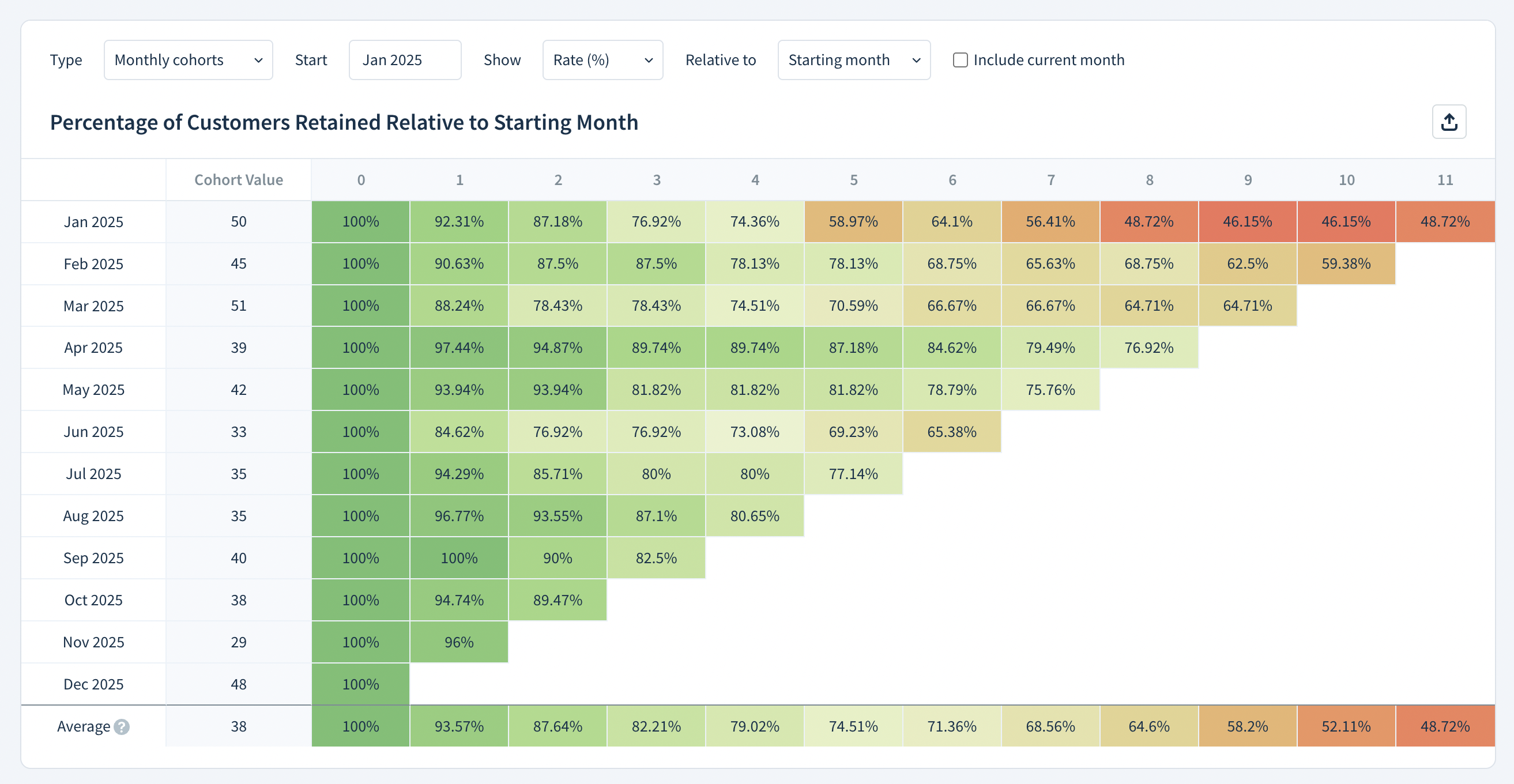Image resolution: width=1514 pixels, height=784 pixels.
Task: Open the help tooltip beside Average
Action: (122, 726)
